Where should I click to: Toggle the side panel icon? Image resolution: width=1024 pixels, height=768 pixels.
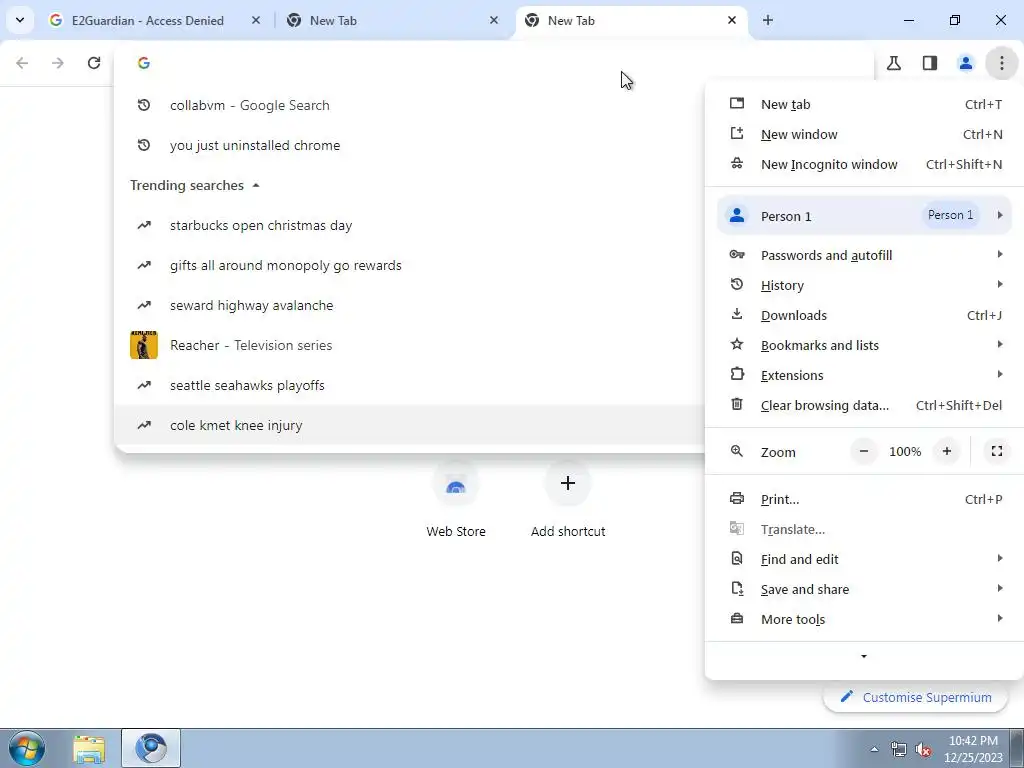(930, 63)
